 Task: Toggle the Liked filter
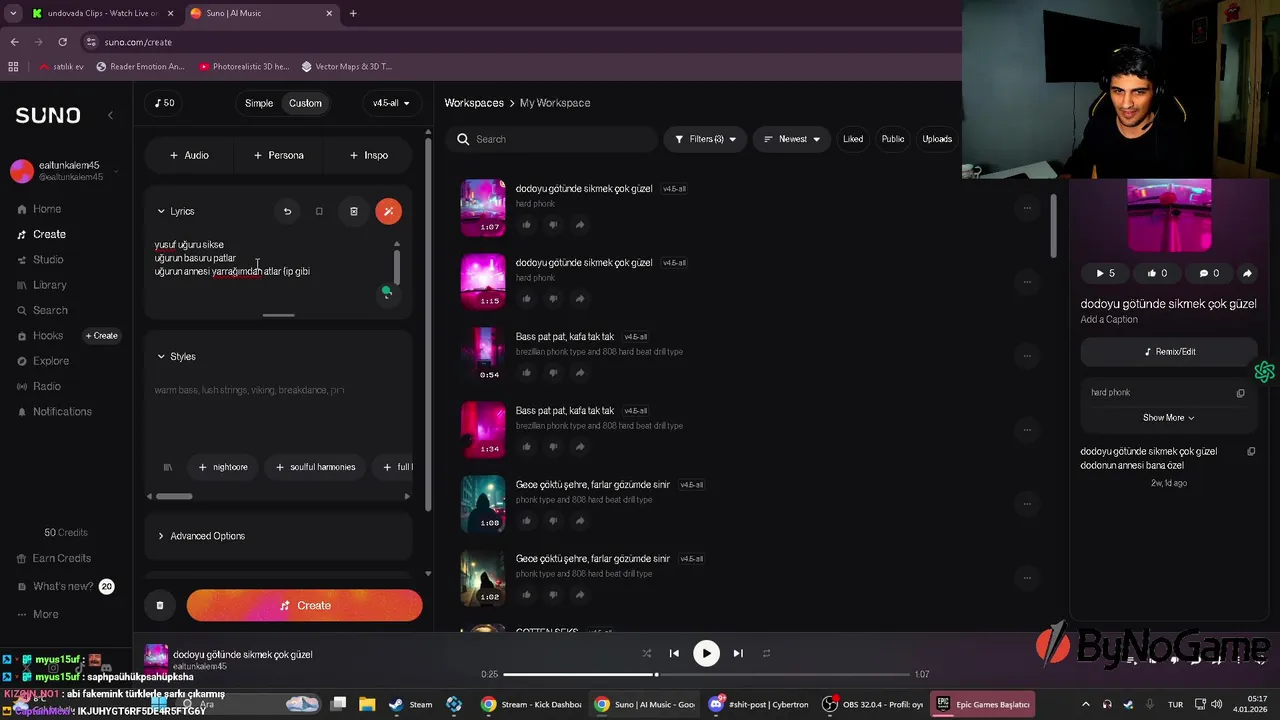point(853,139)
